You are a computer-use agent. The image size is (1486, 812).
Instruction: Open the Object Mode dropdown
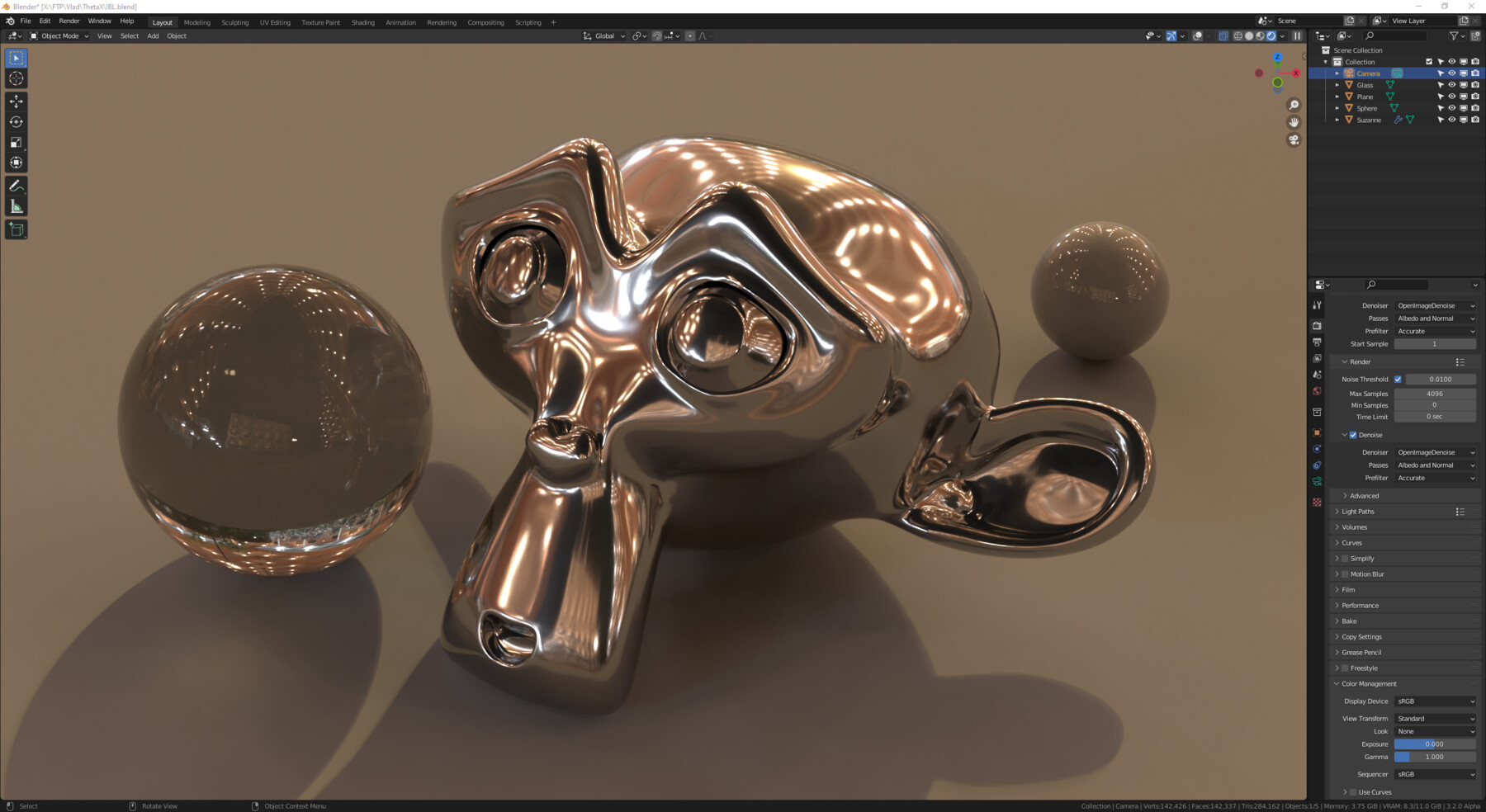(x=59, y=35)
